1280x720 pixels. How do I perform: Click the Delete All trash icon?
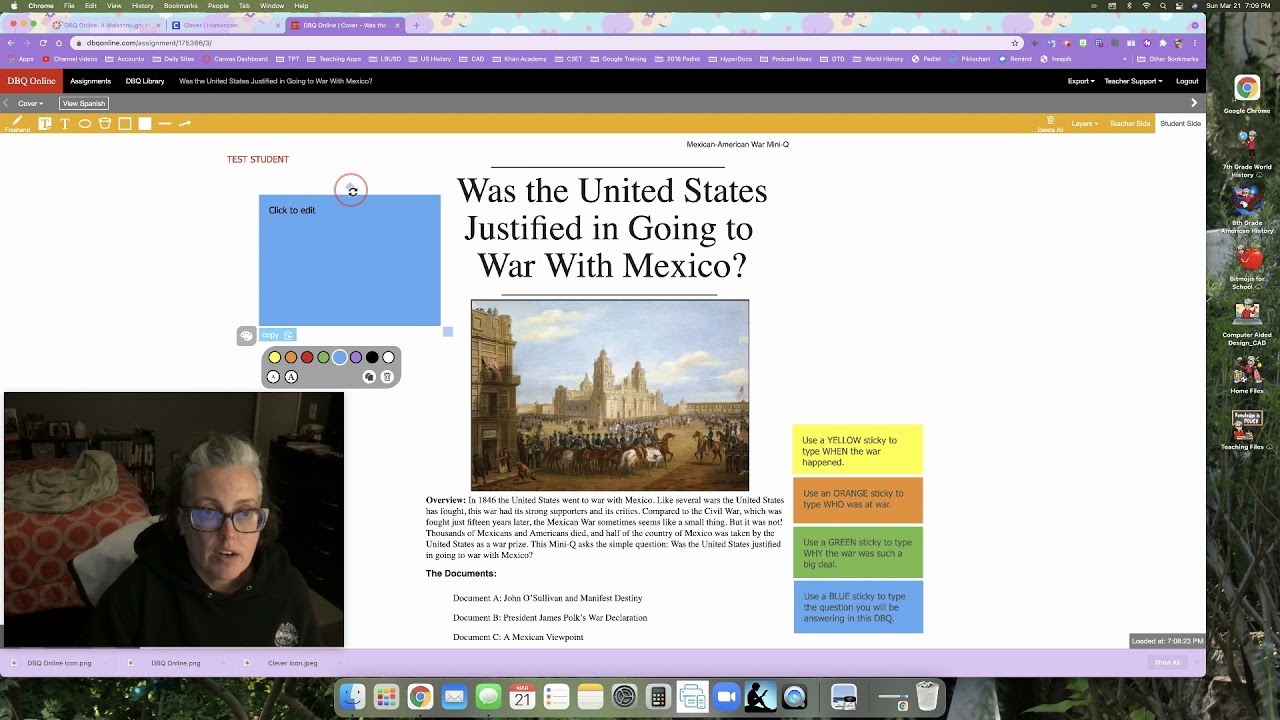(x=1050, y=124)
